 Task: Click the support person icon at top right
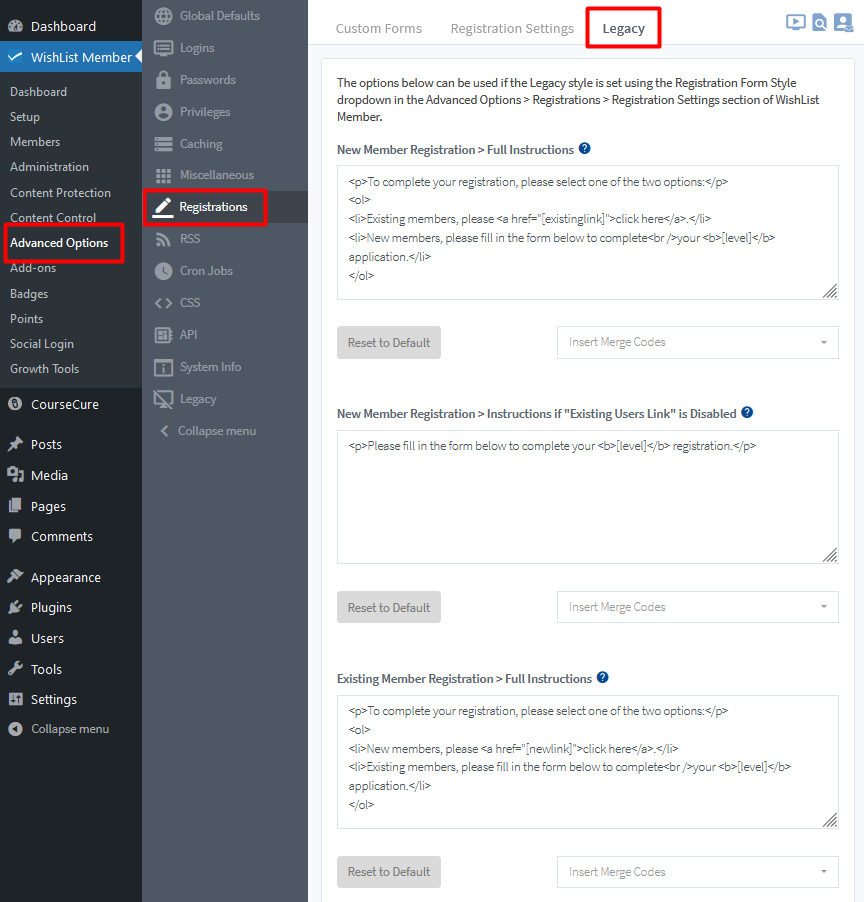click(x=843, y=22)
